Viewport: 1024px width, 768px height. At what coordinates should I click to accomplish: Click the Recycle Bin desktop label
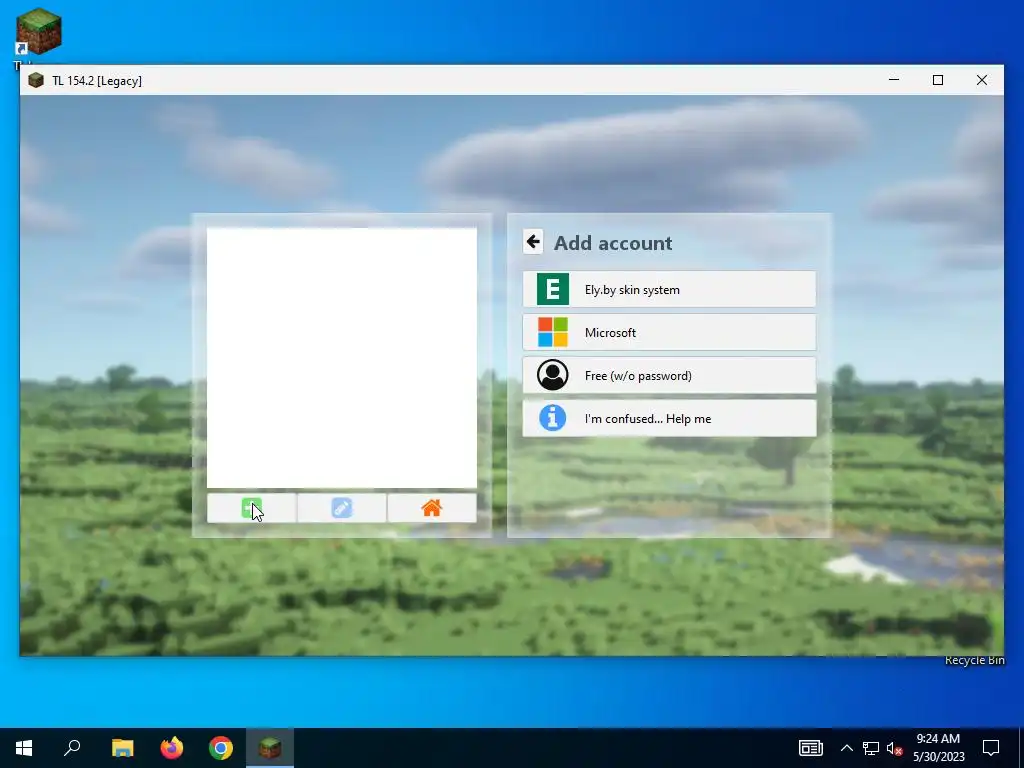[x=974, y=661]
